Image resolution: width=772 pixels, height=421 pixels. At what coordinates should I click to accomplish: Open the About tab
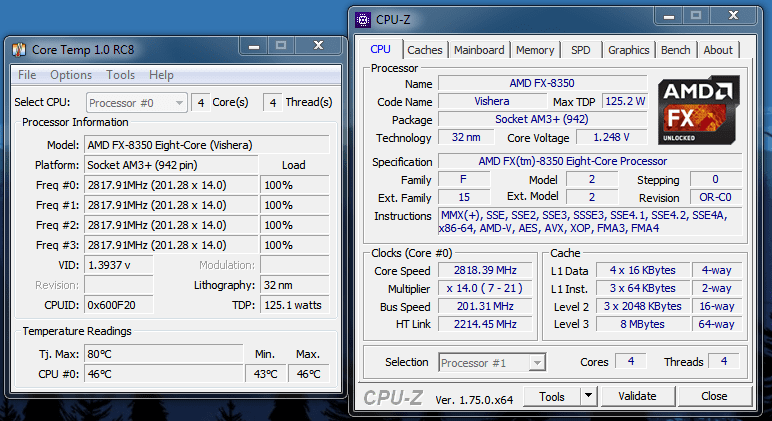(x=718, y=50)
